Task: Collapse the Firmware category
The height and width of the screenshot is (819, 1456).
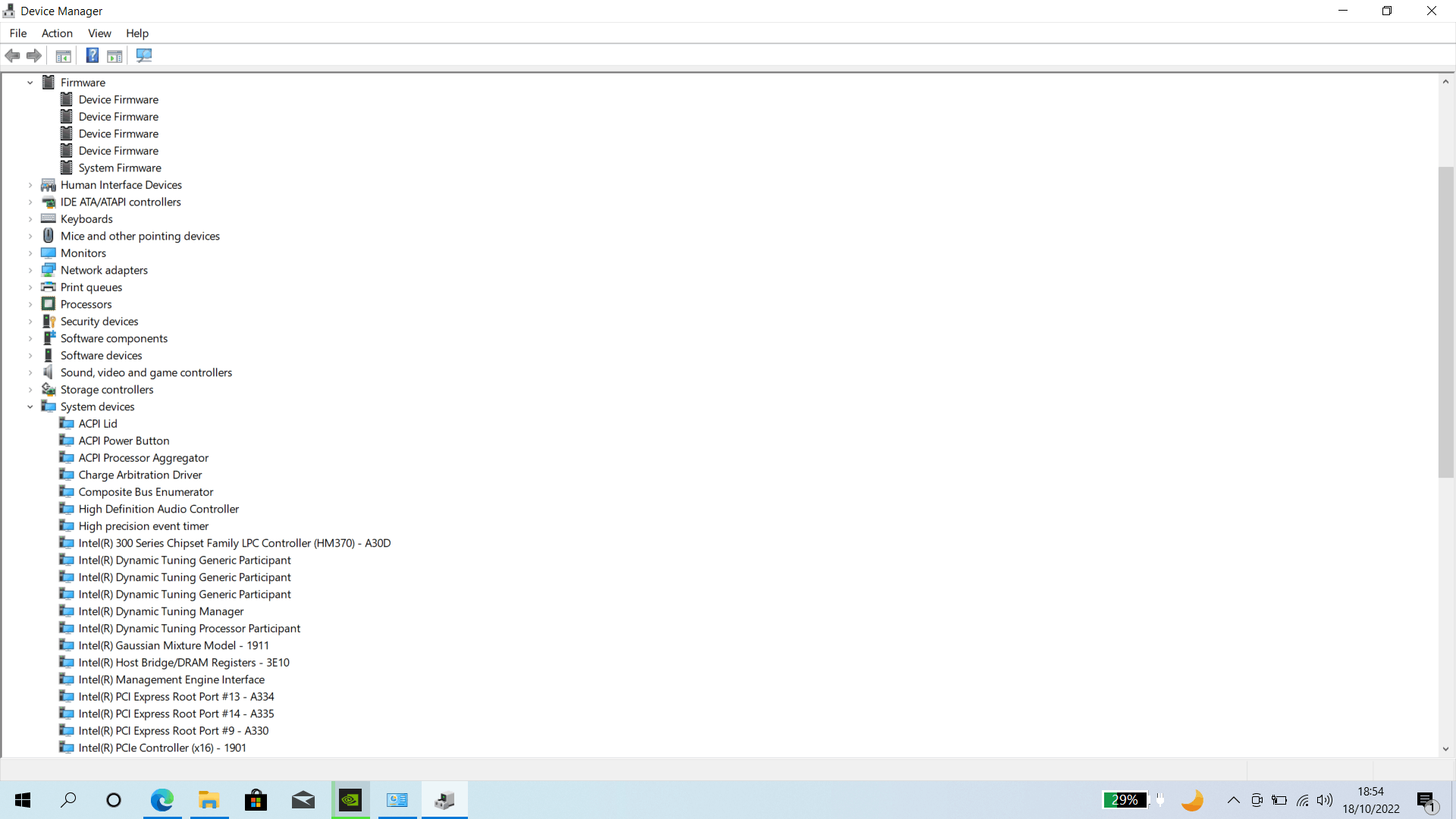Action: [x=30, y=82]
